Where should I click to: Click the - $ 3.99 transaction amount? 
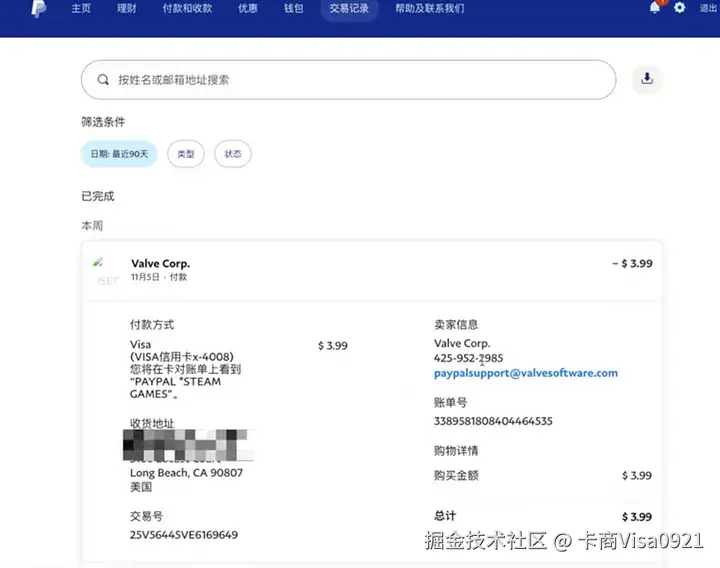tap(632, 264)
